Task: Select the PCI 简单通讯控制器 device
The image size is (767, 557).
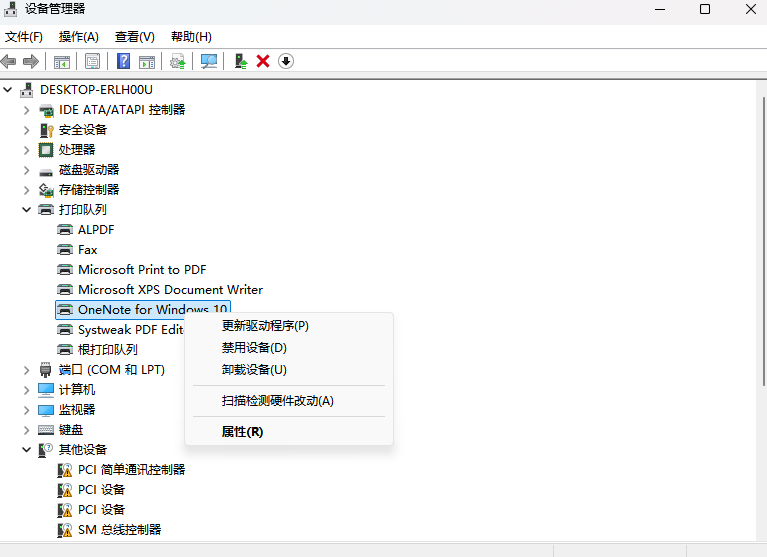Action: [x=132, y=470]
